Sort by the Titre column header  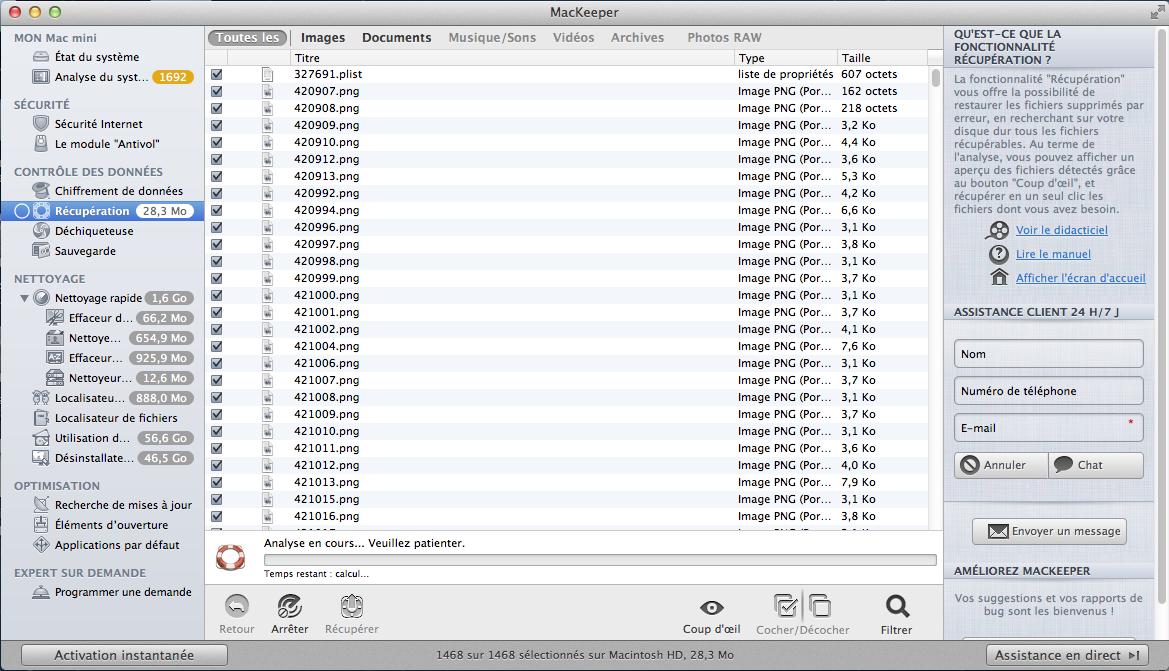tap(512, 58)
